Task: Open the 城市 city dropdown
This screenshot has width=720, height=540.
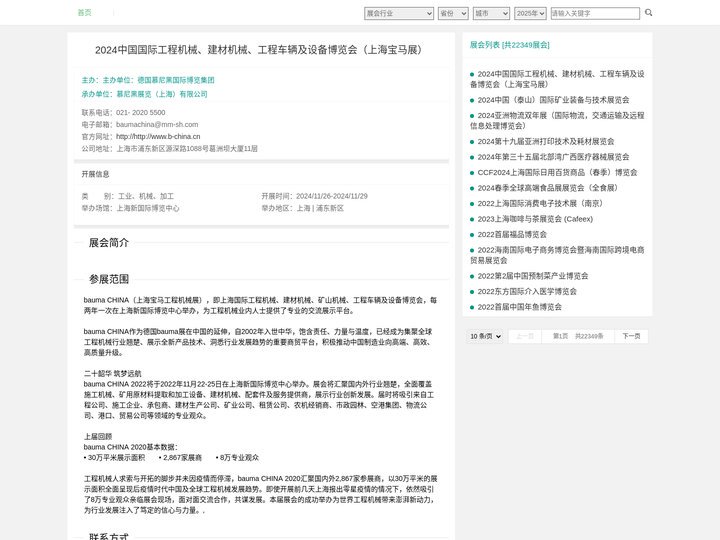Action: [491, 13]
